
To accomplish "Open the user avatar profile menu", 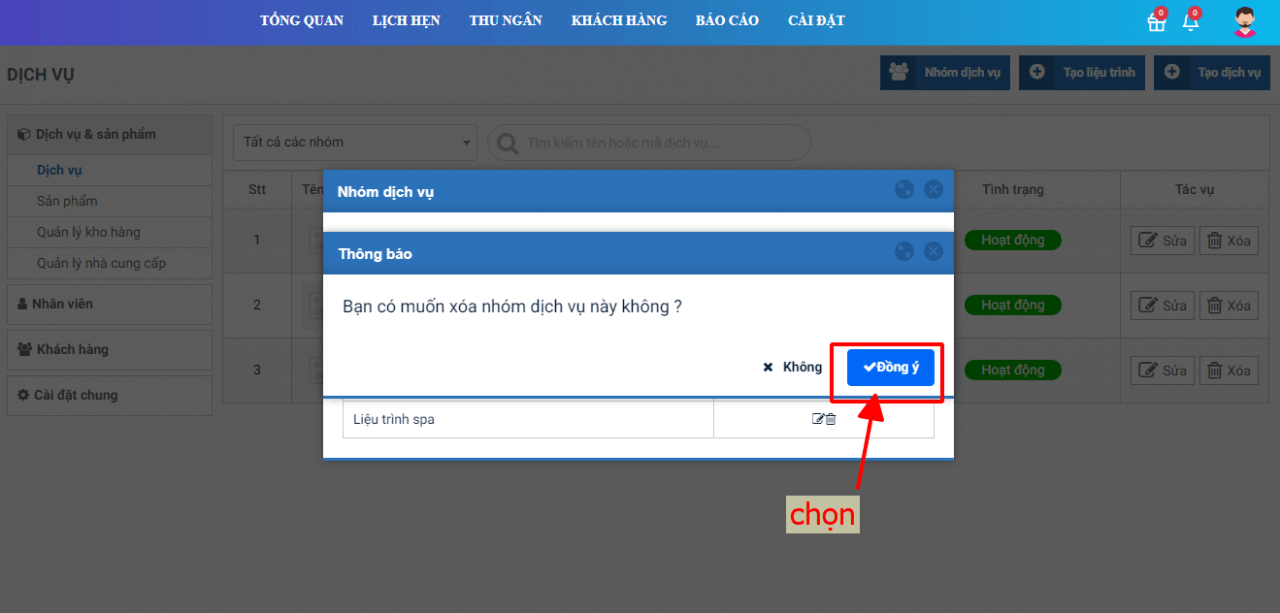I will (1244, 22).
